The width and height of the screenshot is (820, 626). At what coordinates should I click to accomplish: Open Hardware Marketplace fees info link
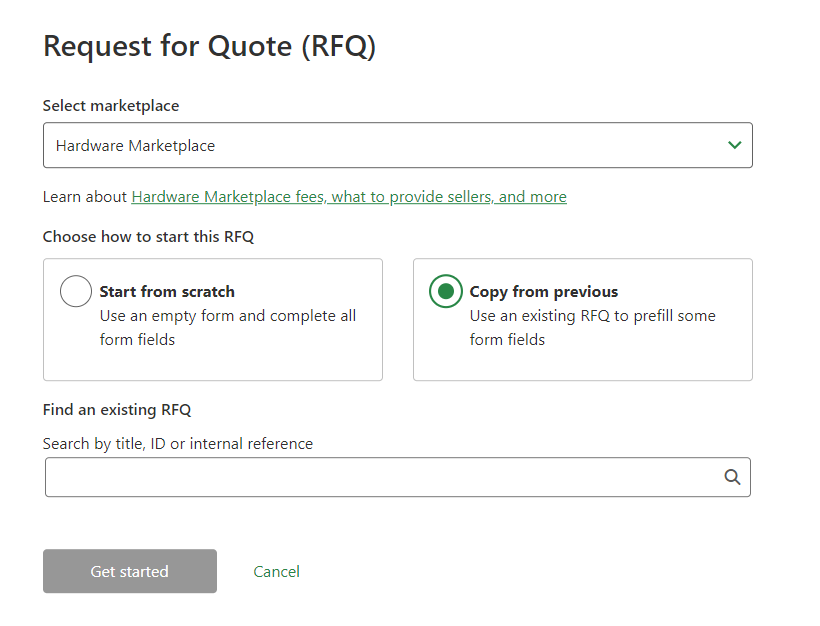pyautogui.click(x=349, y=197)
